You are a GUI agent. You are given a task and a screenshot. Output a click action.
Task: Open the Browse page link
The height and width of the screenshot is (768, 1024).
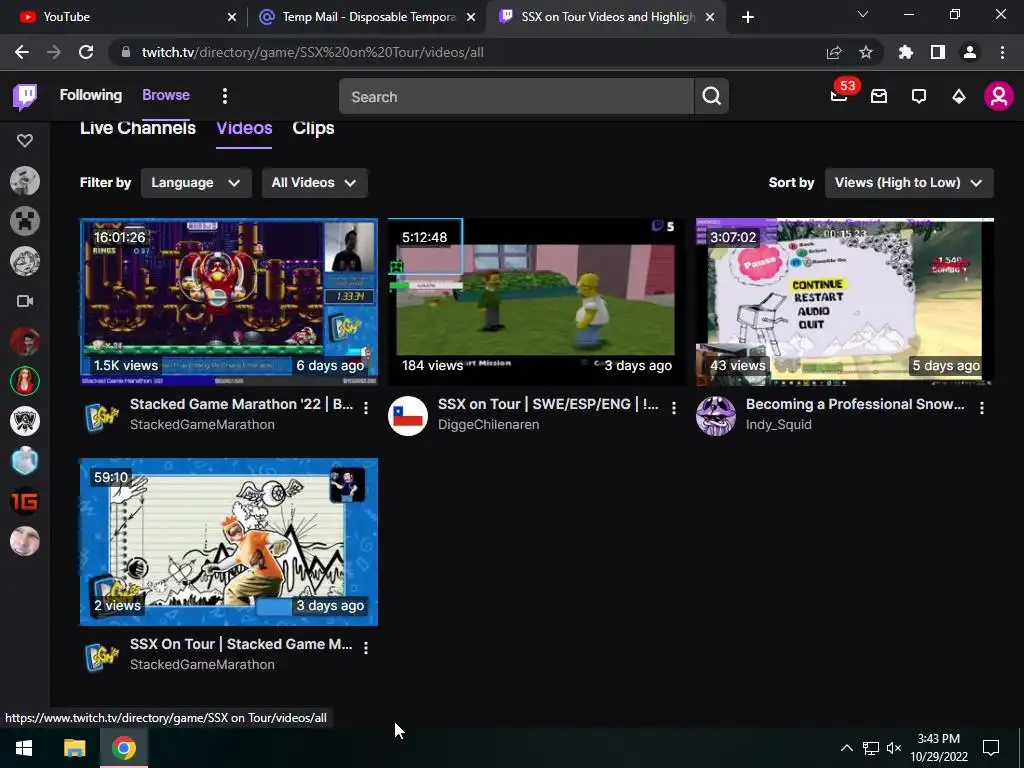tap(166, 95)
